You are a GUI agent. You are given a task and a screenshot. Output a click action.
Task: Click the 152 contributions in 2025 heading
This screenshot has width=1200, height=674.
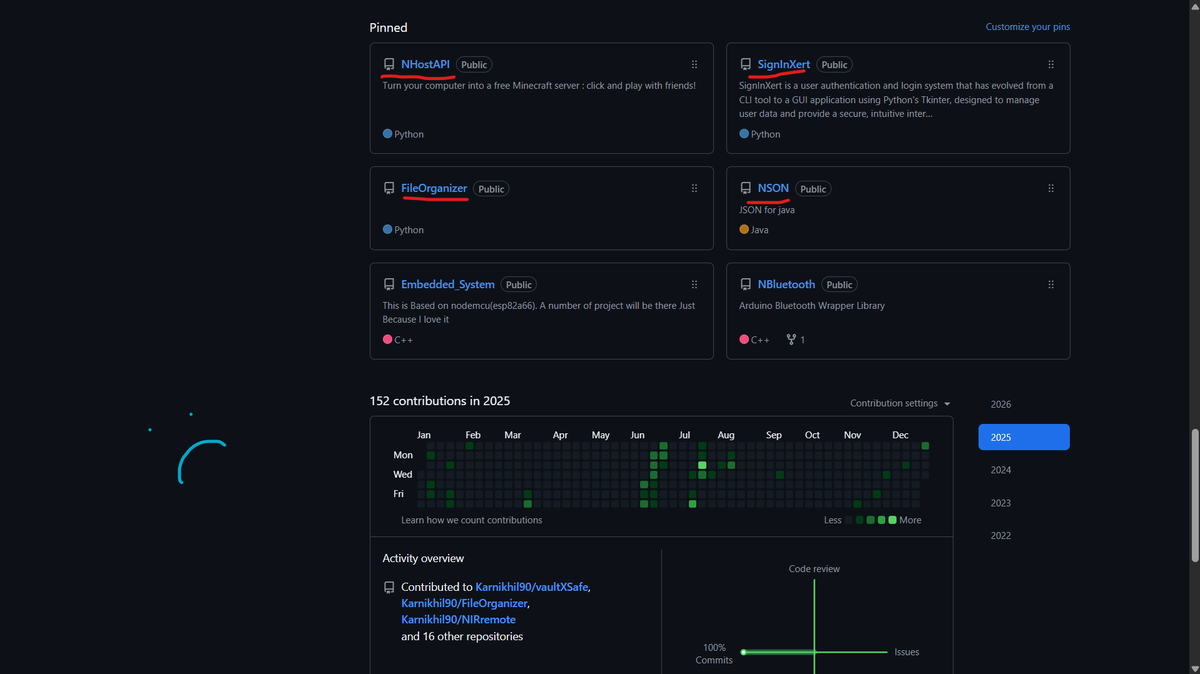pyautogui.click(x=440, y=401)
